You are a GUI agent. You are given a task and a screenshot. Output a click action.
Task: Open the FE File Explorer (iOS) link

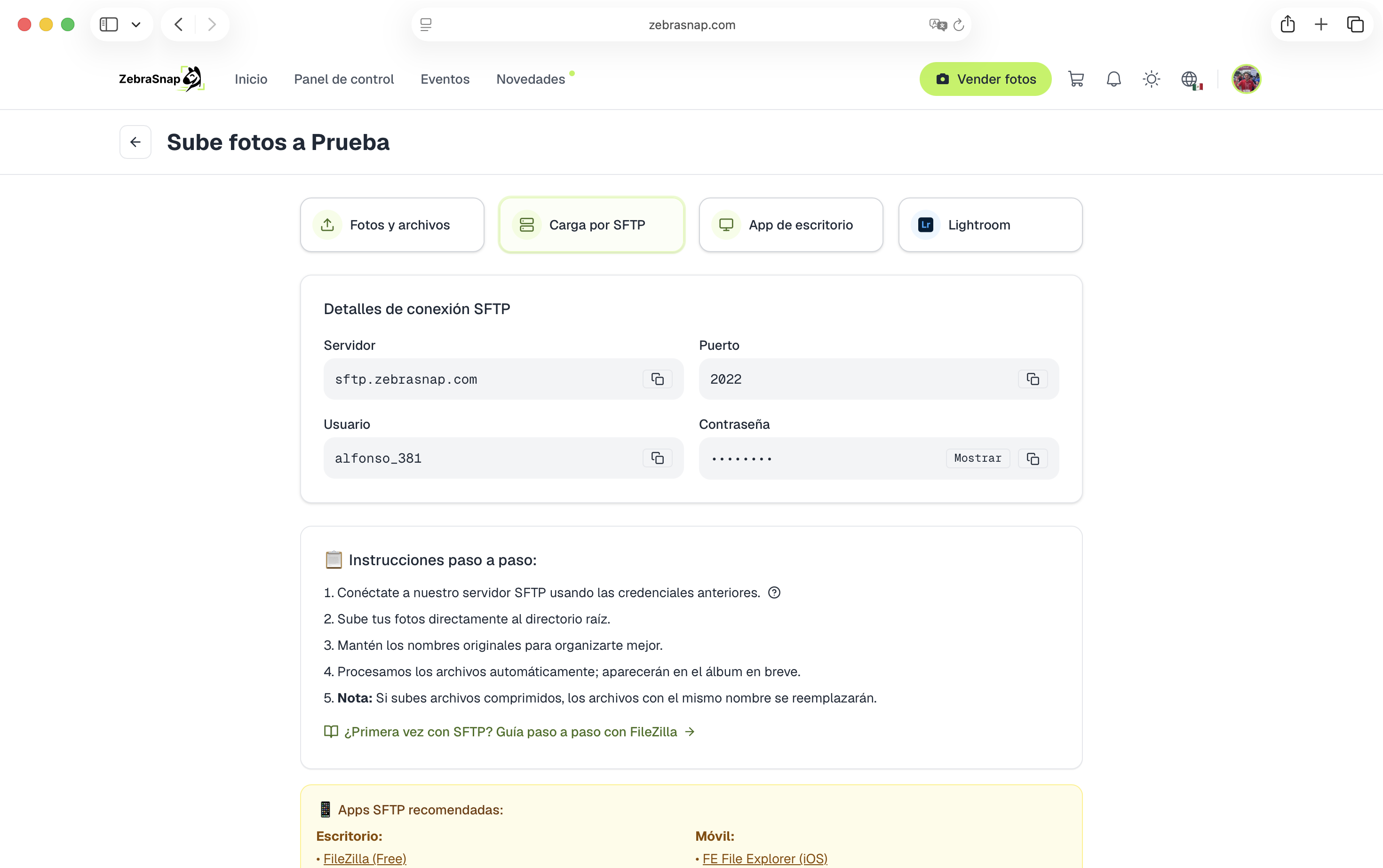764,858
